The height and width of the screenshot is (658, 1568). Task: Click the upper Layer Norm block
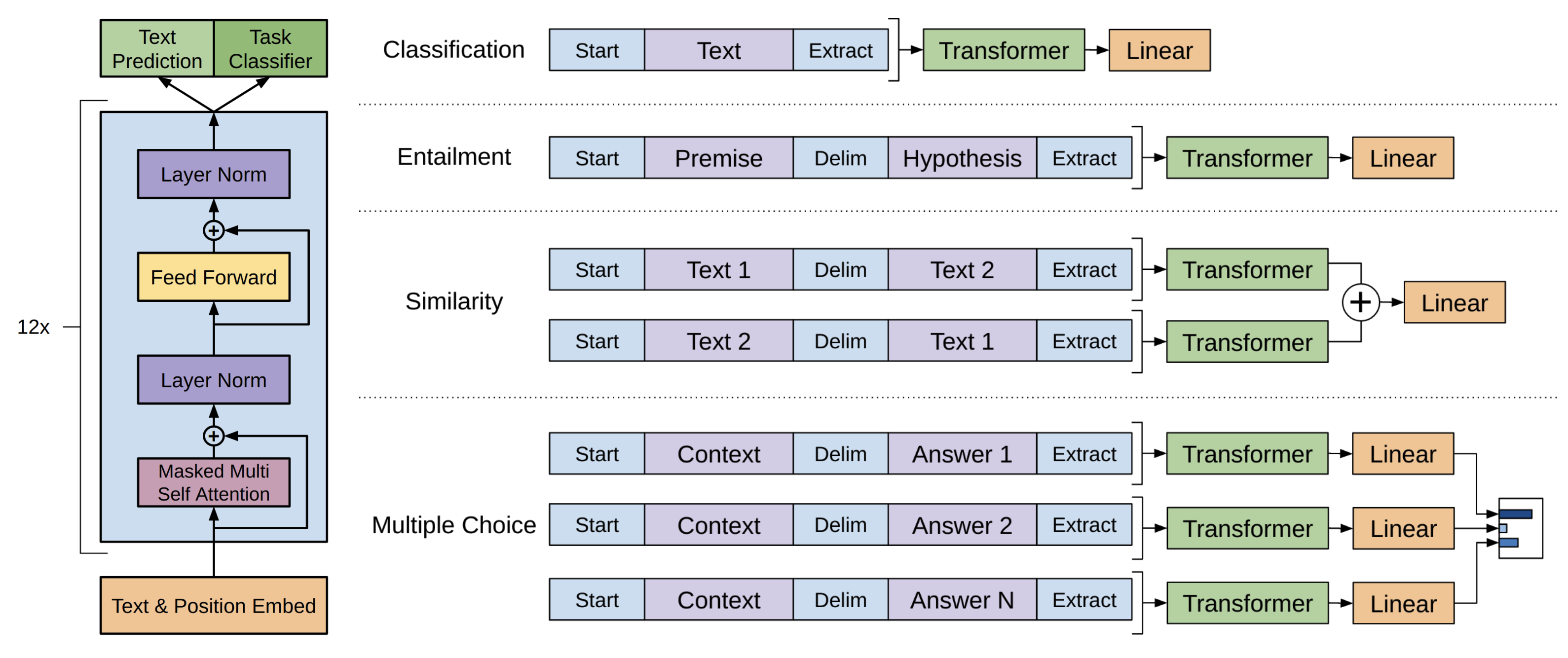pyautogui.click(x=214, y=174)
